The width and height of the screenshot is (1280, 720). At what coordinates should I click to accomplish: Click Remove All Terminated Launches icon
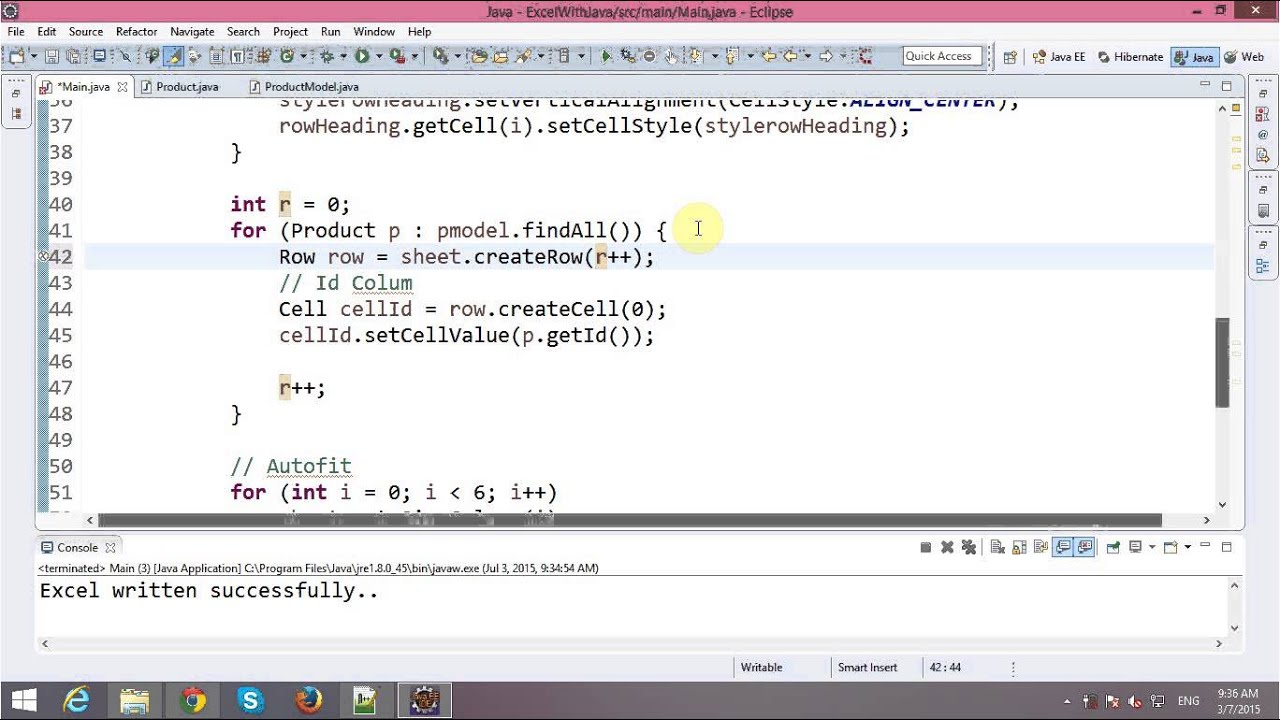point(969,547)
